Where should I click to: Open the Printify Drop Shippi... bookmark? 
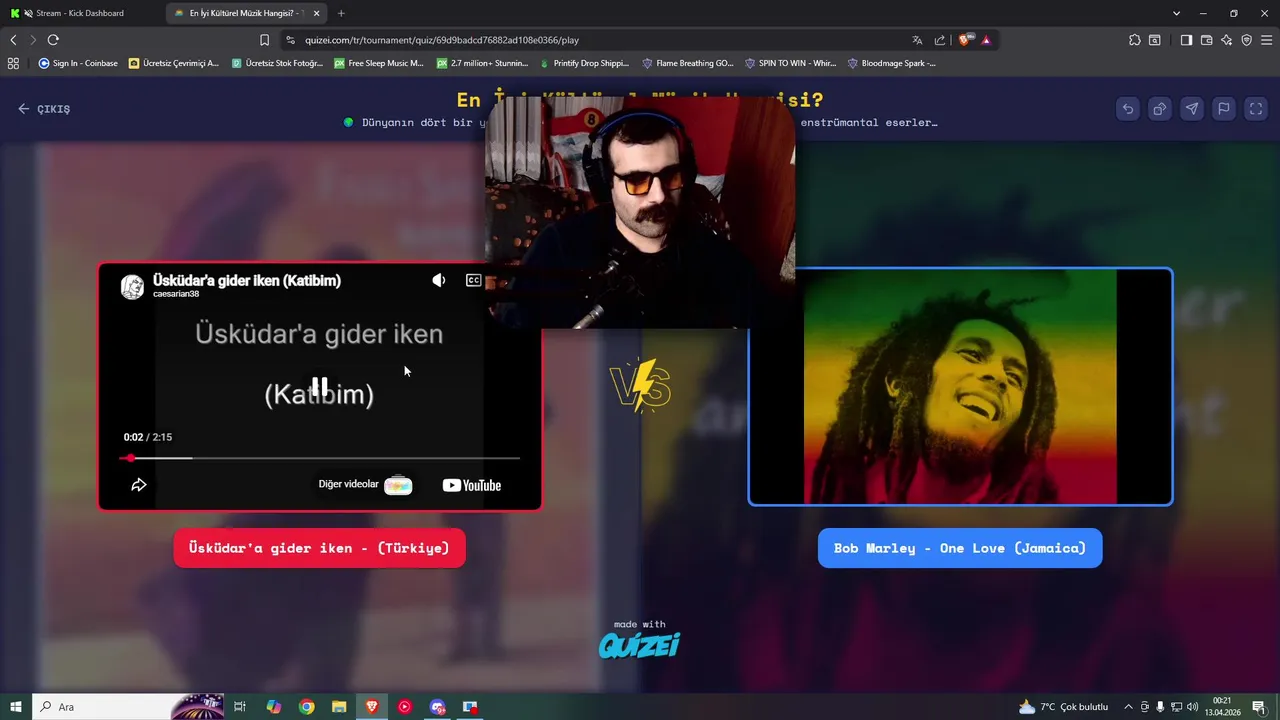click(584, 63)
